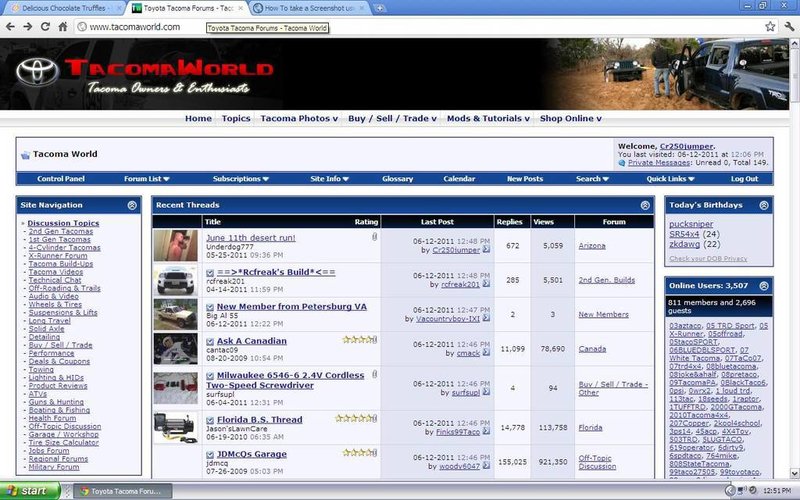Click the Rcfreak's Build truck thumbnail
This screenshot has height=500, width=800.
176,280
